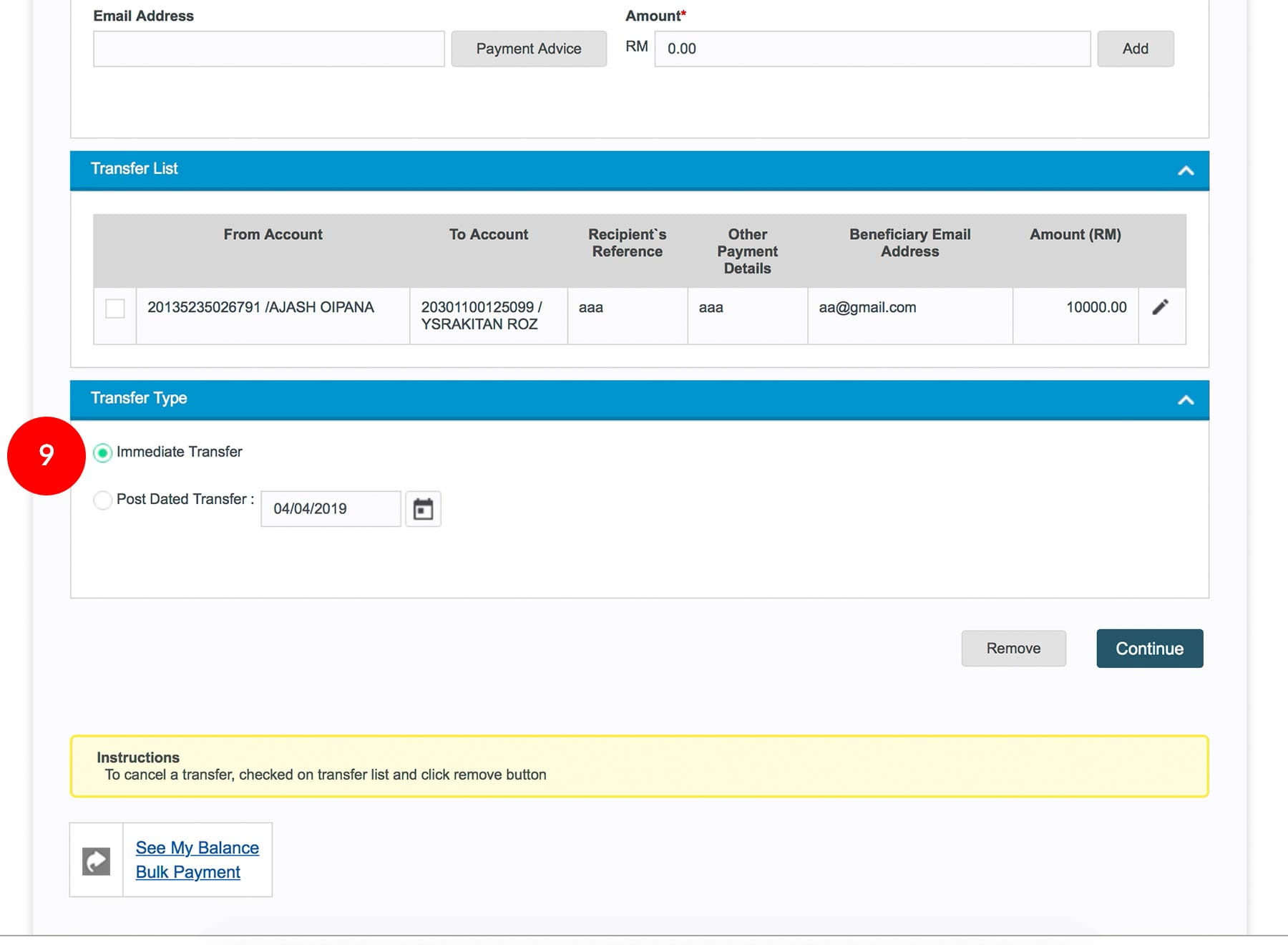
Task: Collapse the Transfer List section
Action: (x=1185, y=170)
